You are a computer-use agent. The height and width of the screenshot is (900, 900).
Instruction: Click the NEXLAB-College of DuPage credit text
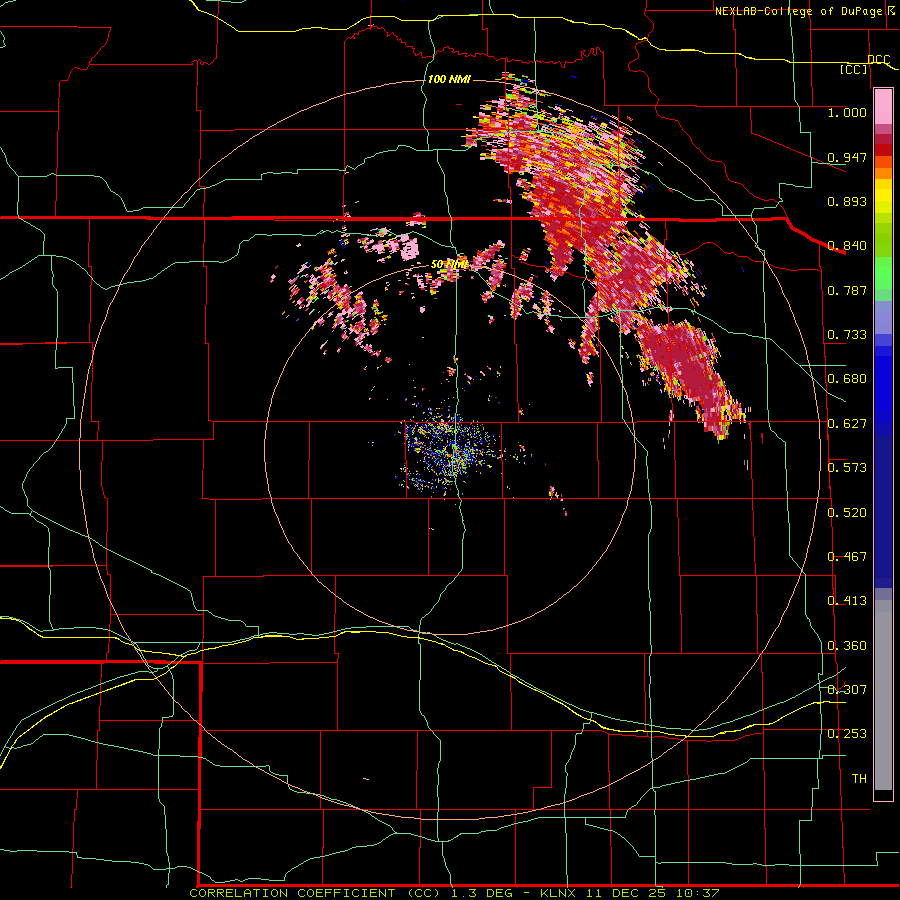799,11
